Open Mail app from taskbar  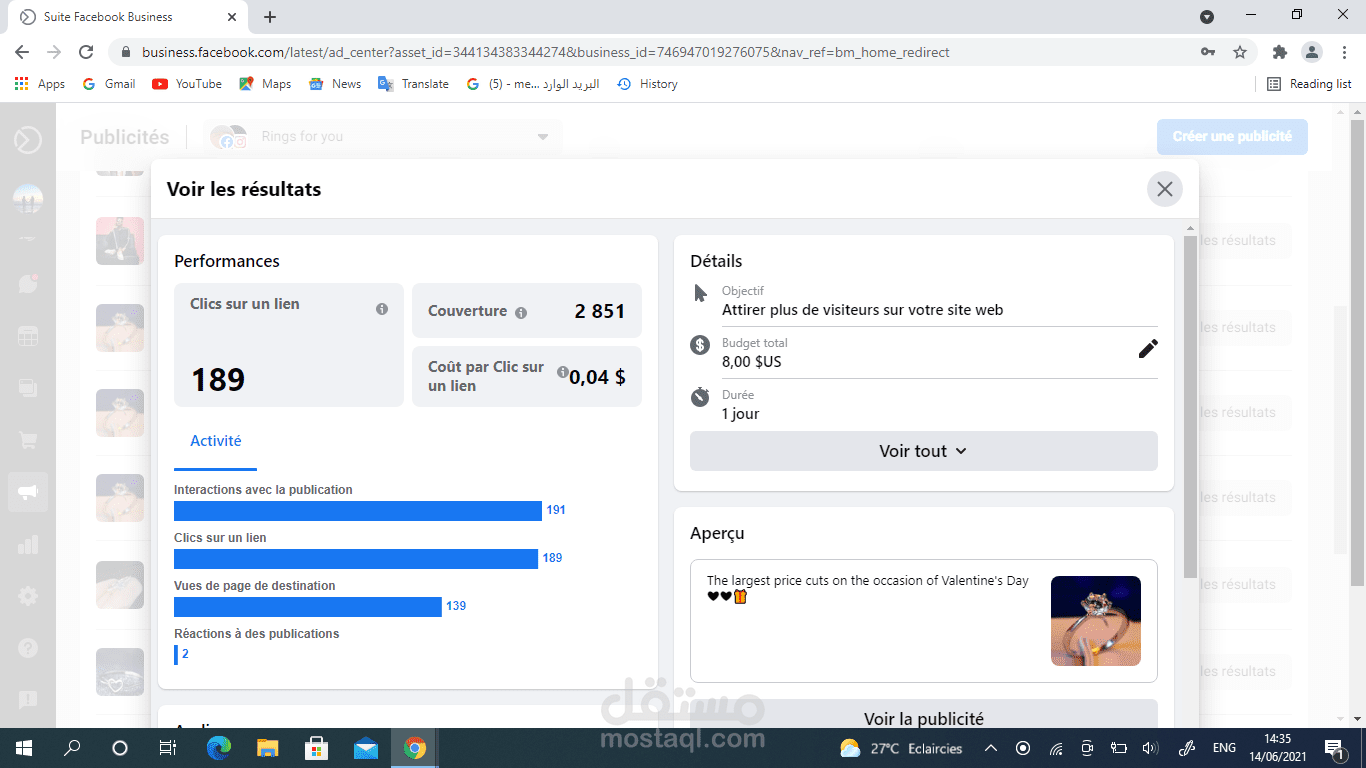[x=366, y=748]
